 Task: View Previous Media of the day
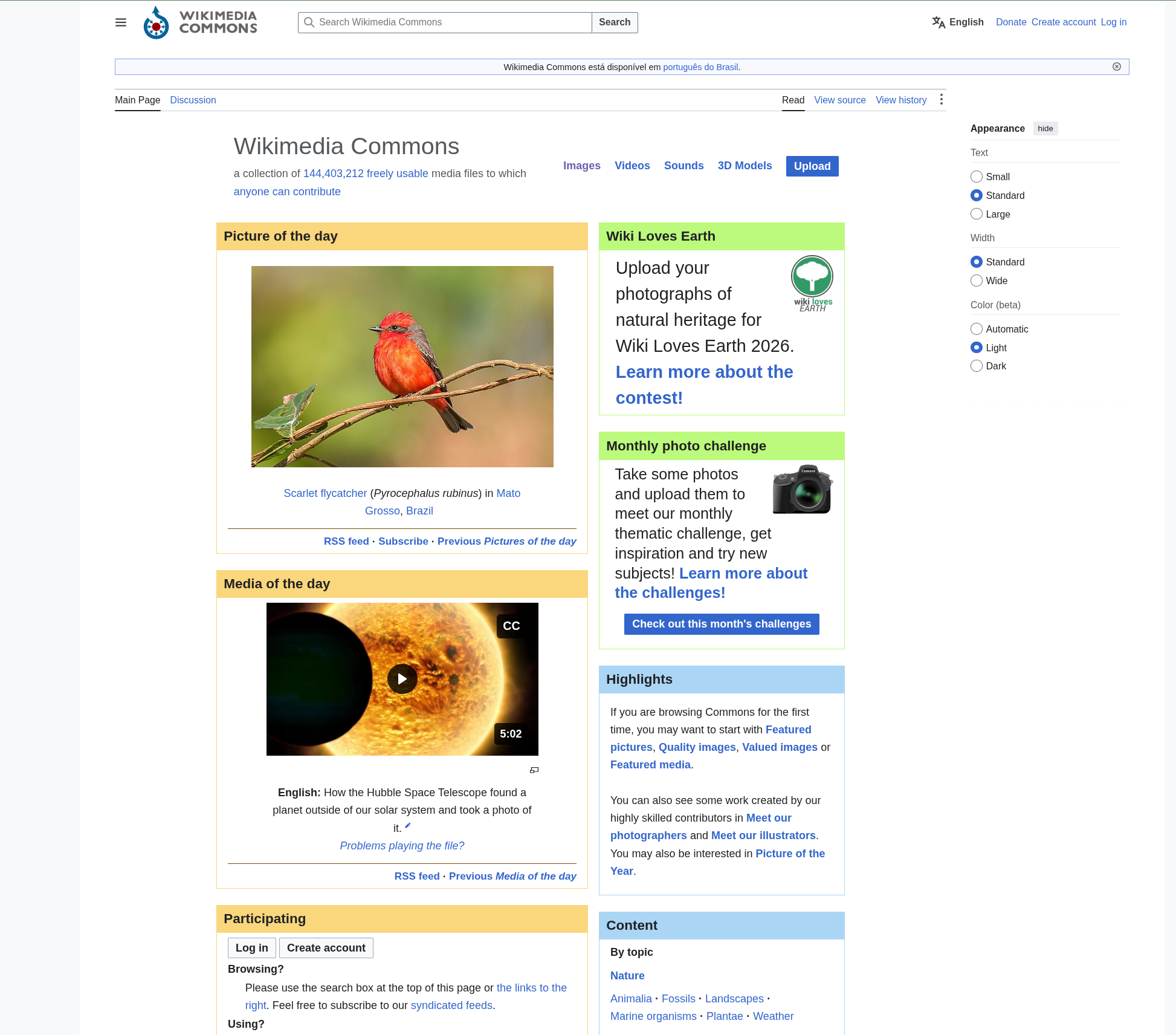click(x=512, y=876)
